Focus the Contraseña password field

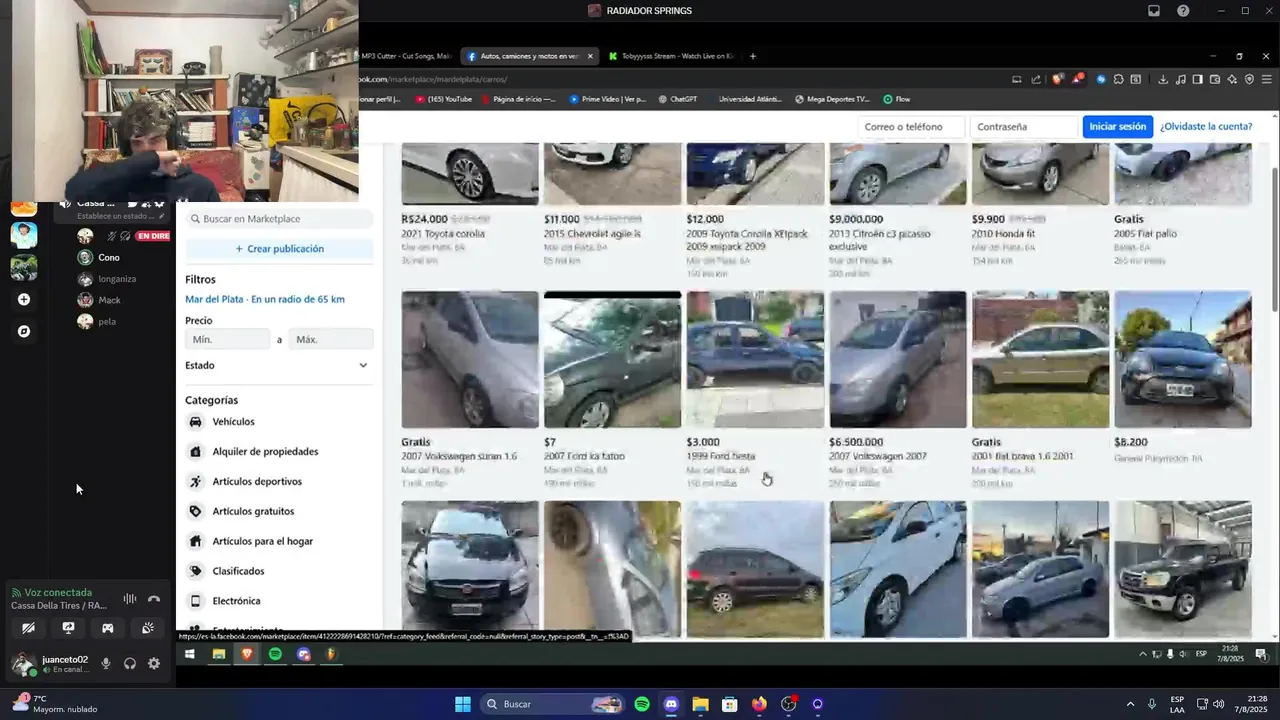coord(1024,127)
